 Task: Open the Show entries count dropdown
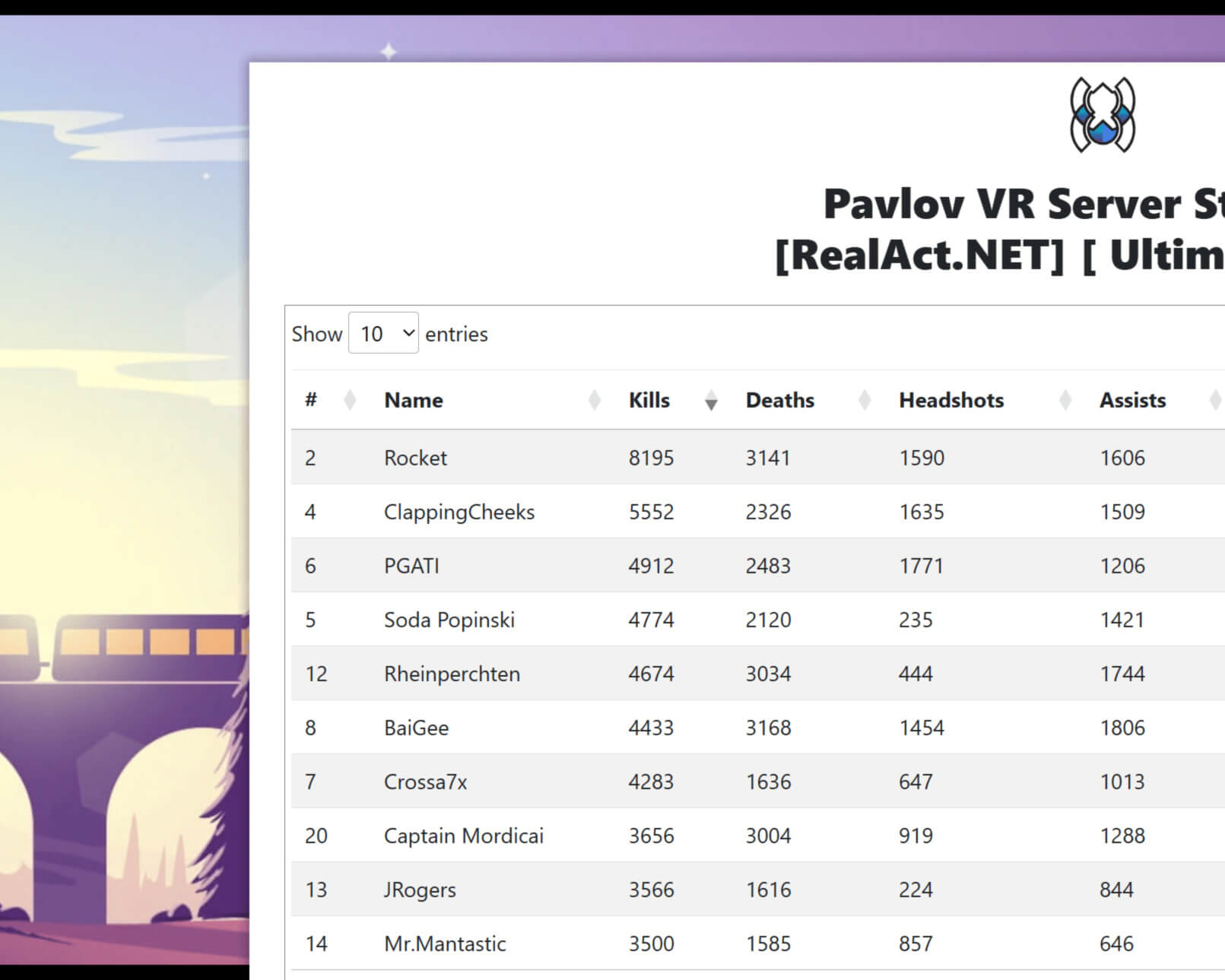[x=383, y=333]
